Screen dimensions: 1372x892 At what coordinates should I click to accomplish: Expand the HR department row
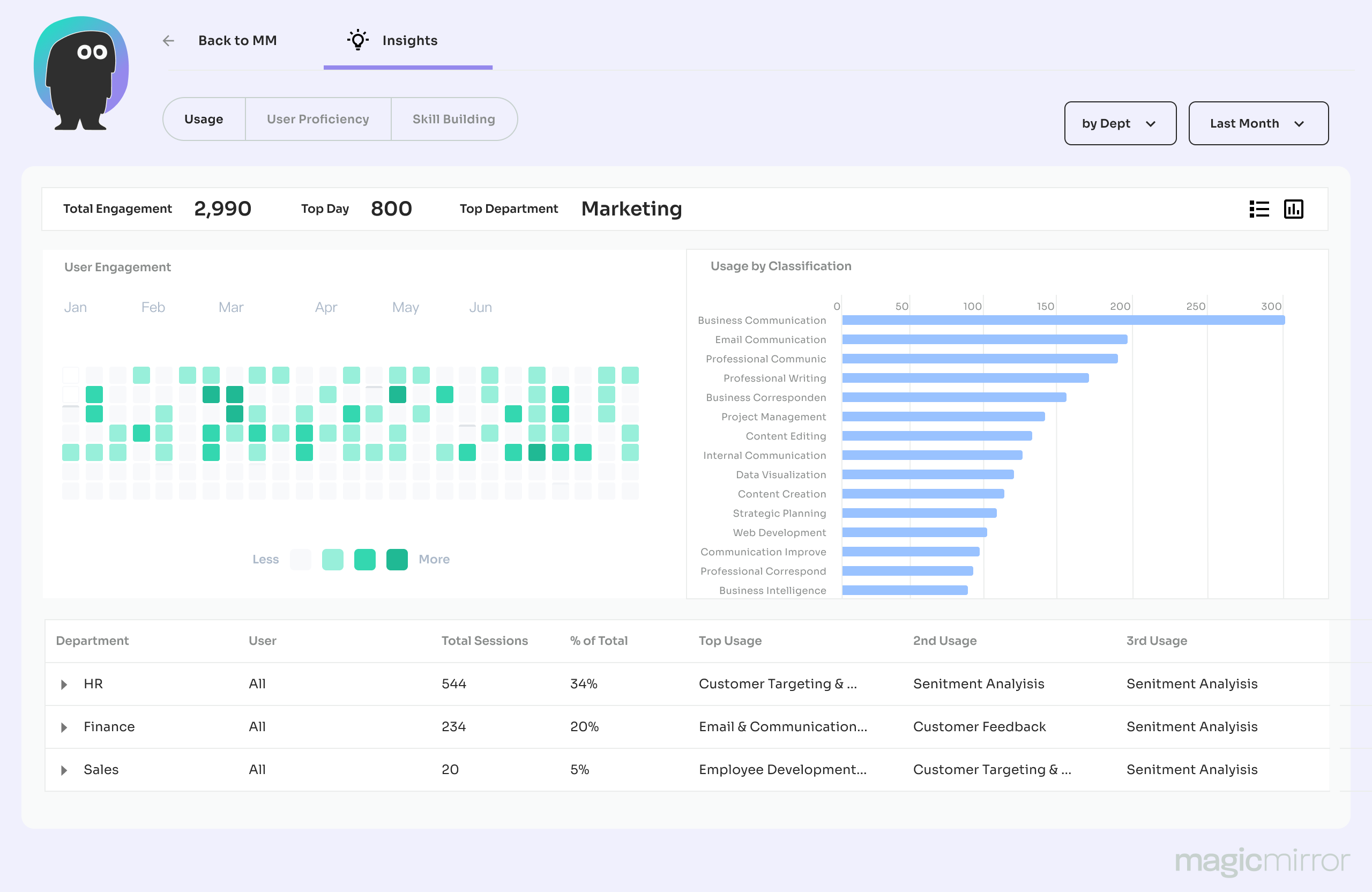point(64,685)
